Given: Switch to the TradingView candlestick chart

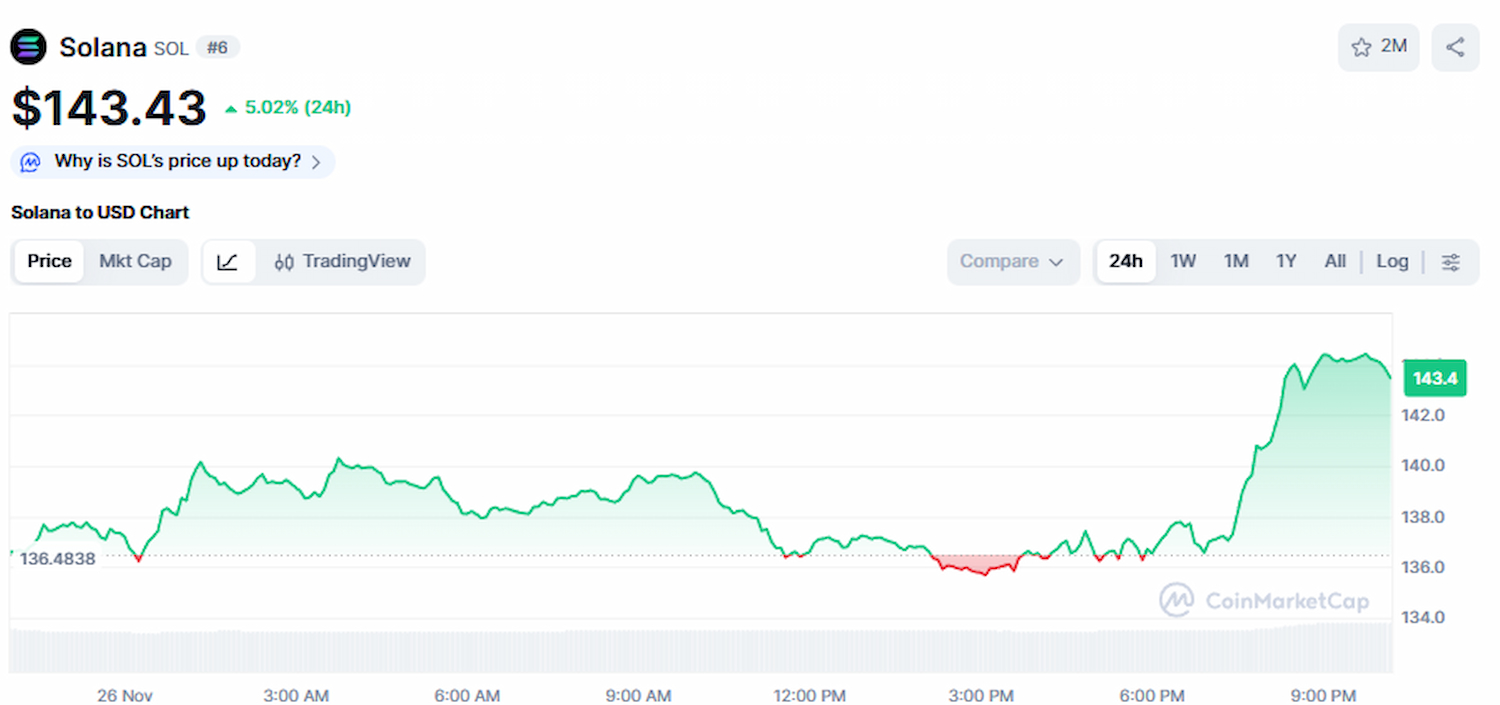Looking at the screenshot, I should [342, 262].
